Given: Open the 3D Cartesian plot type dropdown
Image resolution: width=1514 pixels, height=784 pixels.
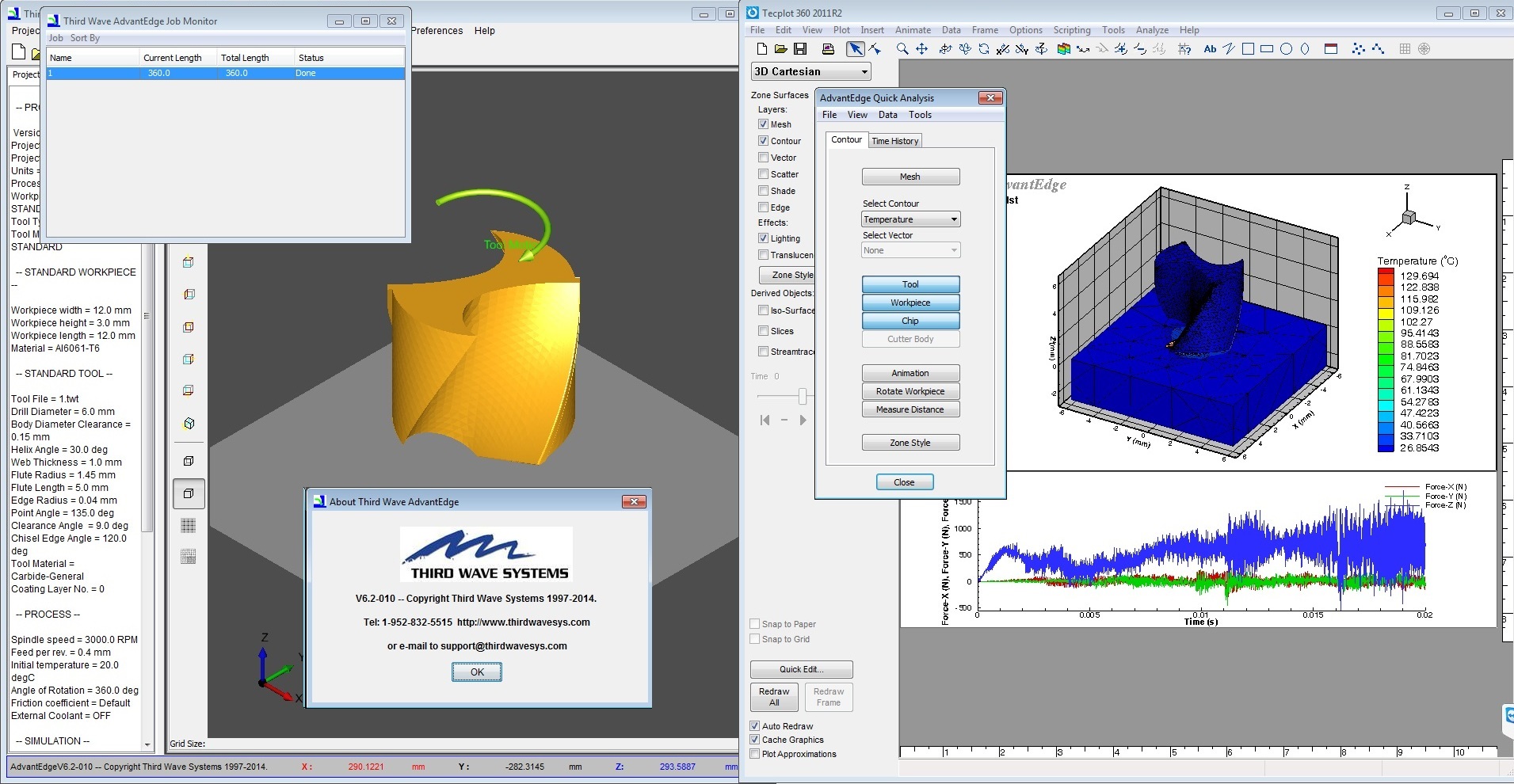Looking at the screenshot, I should [x=810, y=71].
